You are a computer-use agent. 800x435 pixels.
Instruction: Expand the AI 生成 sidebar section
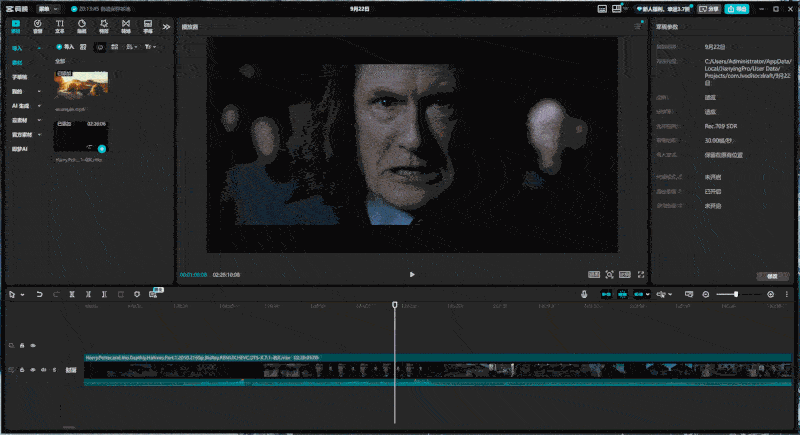tap(39, 106)
